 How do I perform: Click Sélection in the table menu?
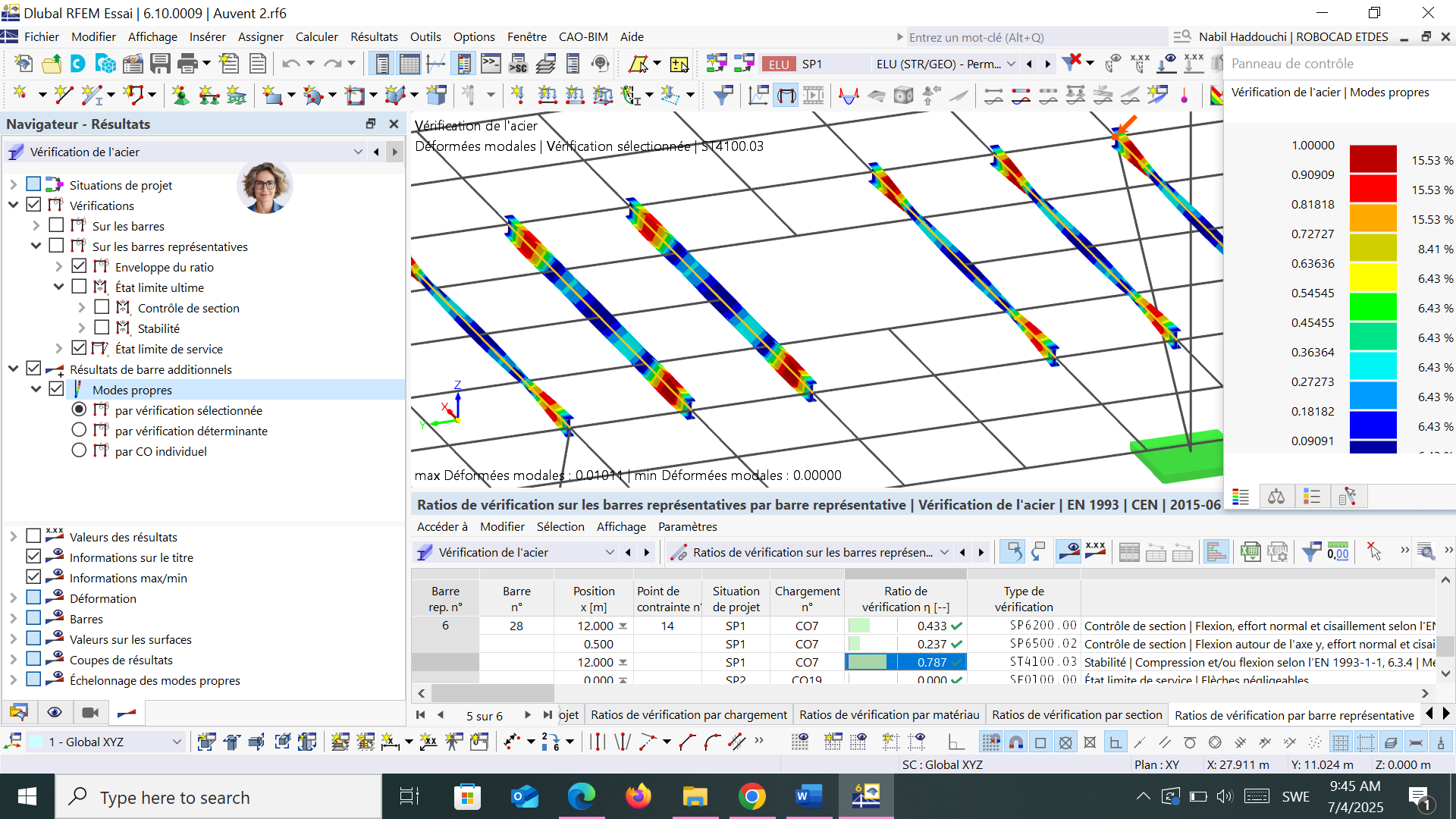pos(560,526)
